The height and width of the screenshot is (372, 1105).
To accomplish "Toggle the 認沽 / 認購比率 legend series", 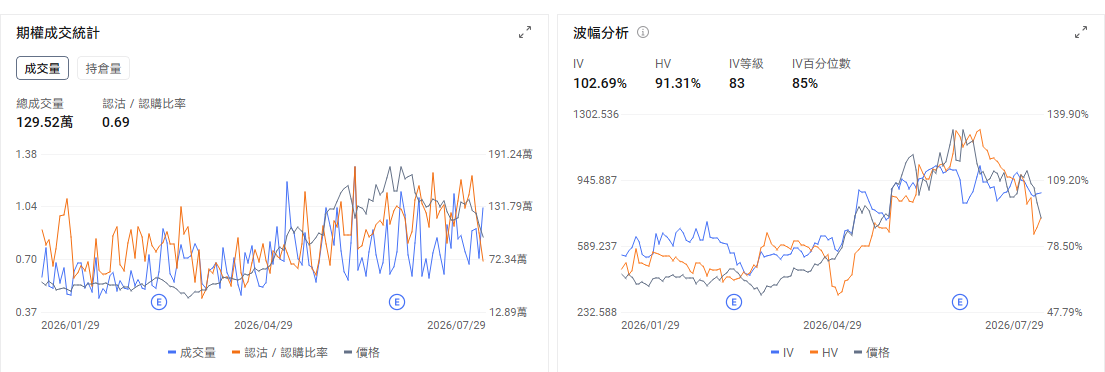I will (x=280, y=352).
